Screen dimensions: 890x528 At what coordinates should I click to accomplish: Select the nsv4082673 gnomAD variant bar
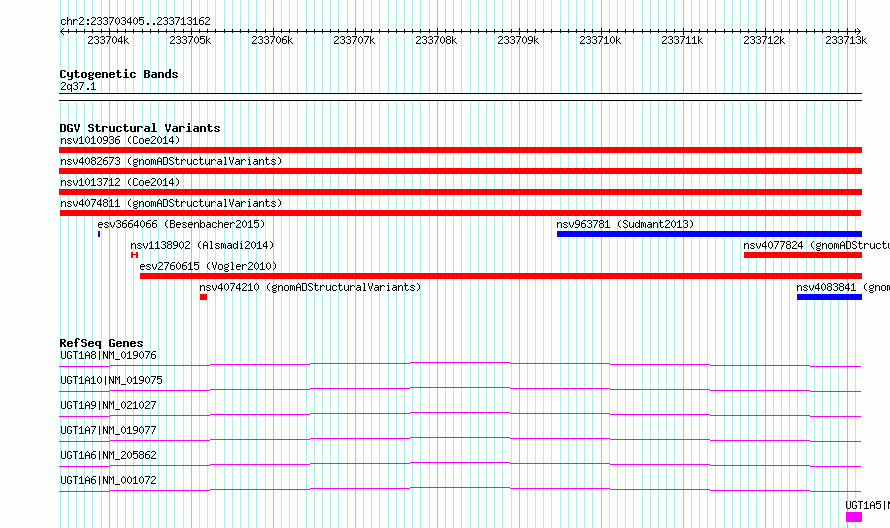coord(460,171)
